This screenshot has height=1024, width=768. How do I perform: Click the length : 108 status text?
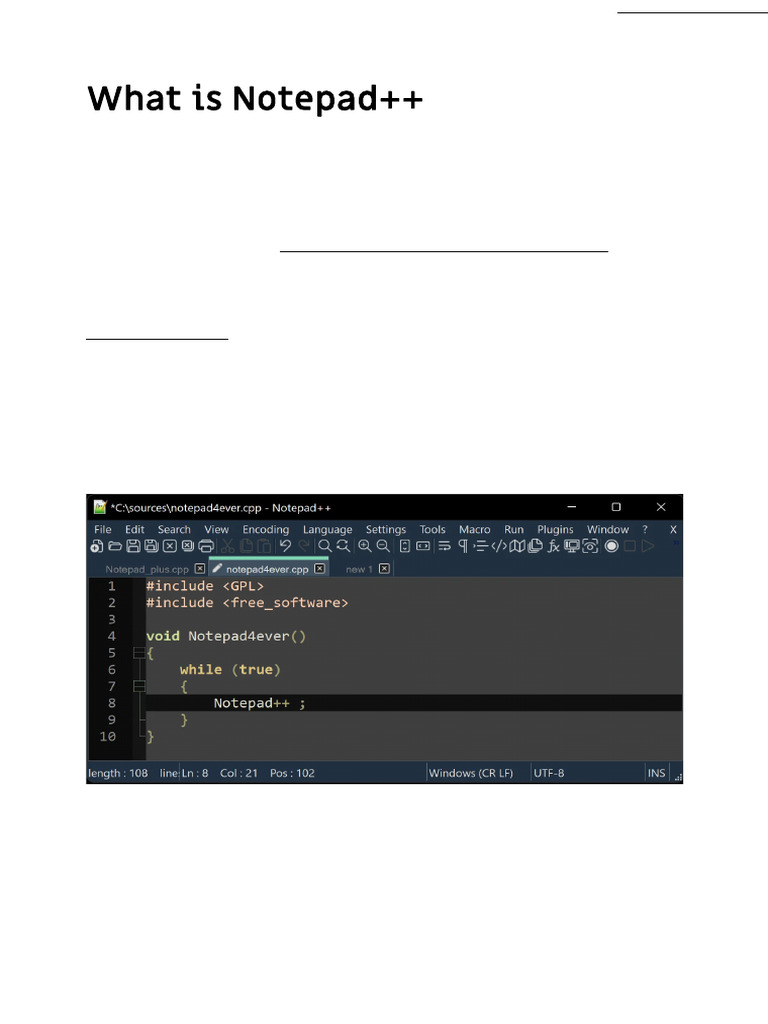click(x=118, y=773)
